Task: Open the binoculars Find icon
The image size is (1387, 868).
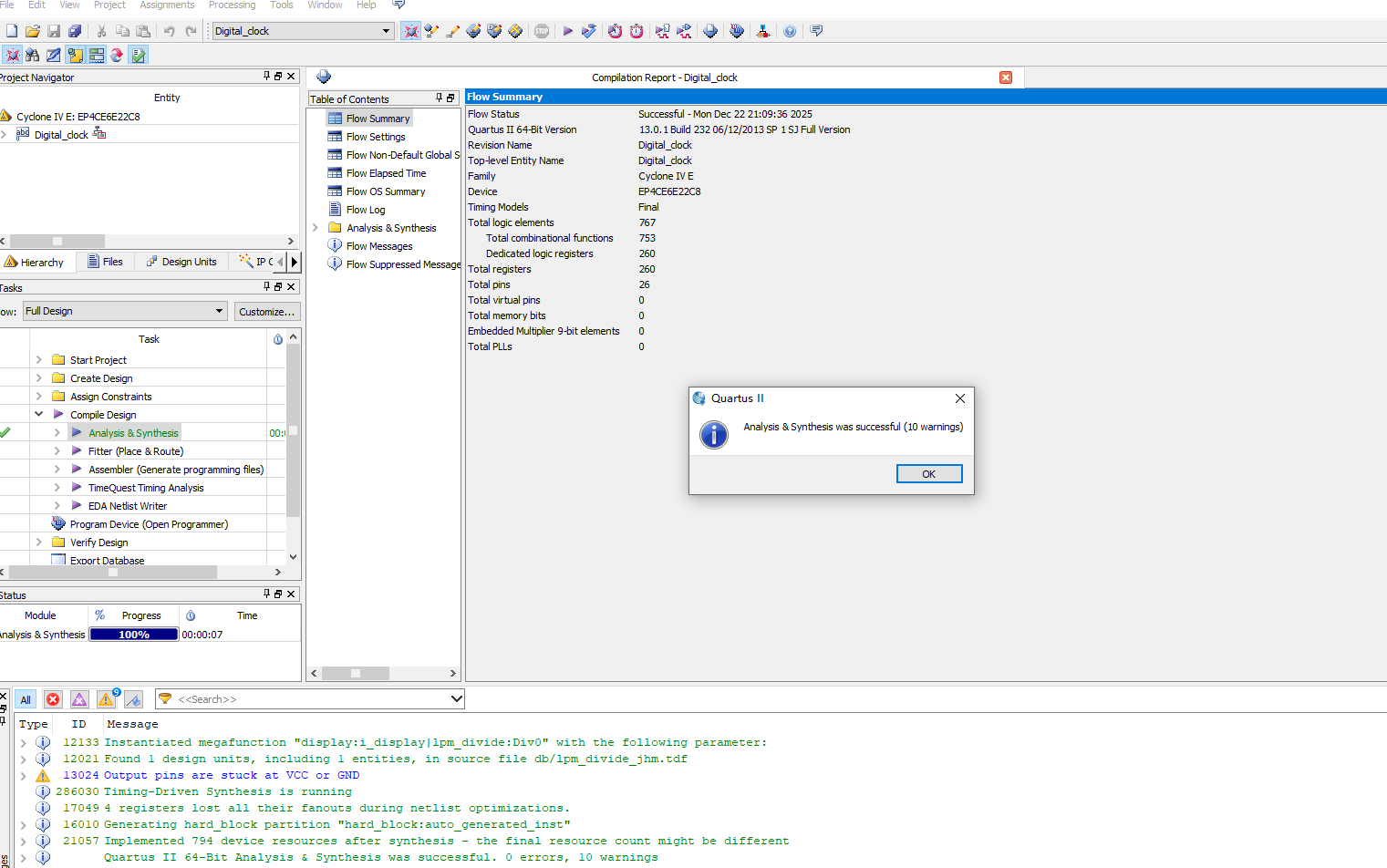Action: coord(33,55)
